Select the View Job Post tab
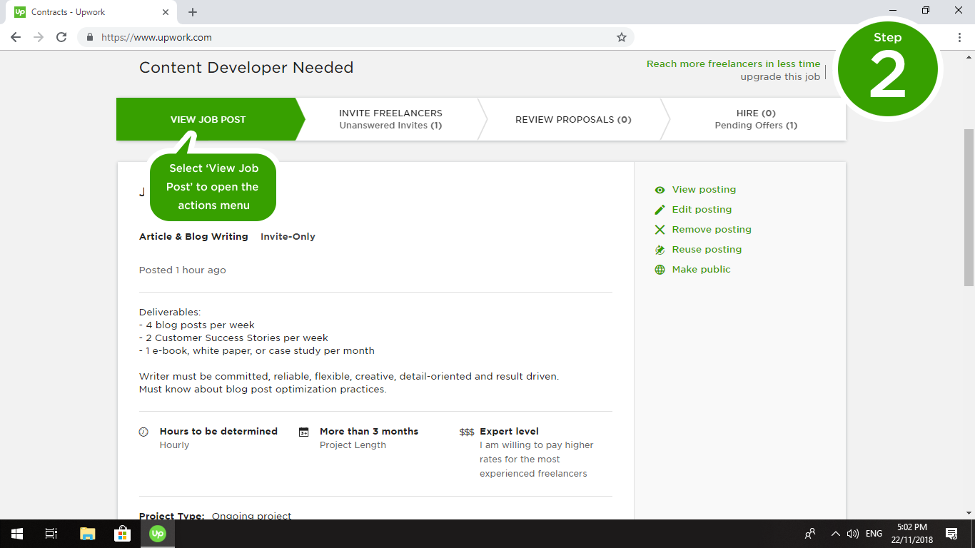 pyautogui.click(x=208, y=119)
